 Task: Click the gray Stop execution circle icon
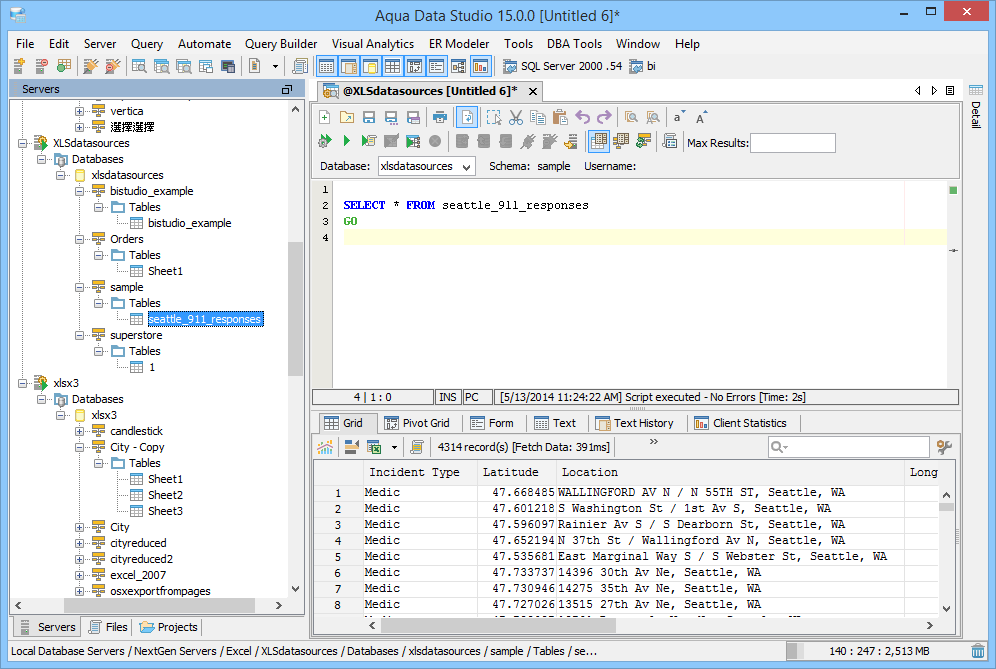(x=434, y=141)
